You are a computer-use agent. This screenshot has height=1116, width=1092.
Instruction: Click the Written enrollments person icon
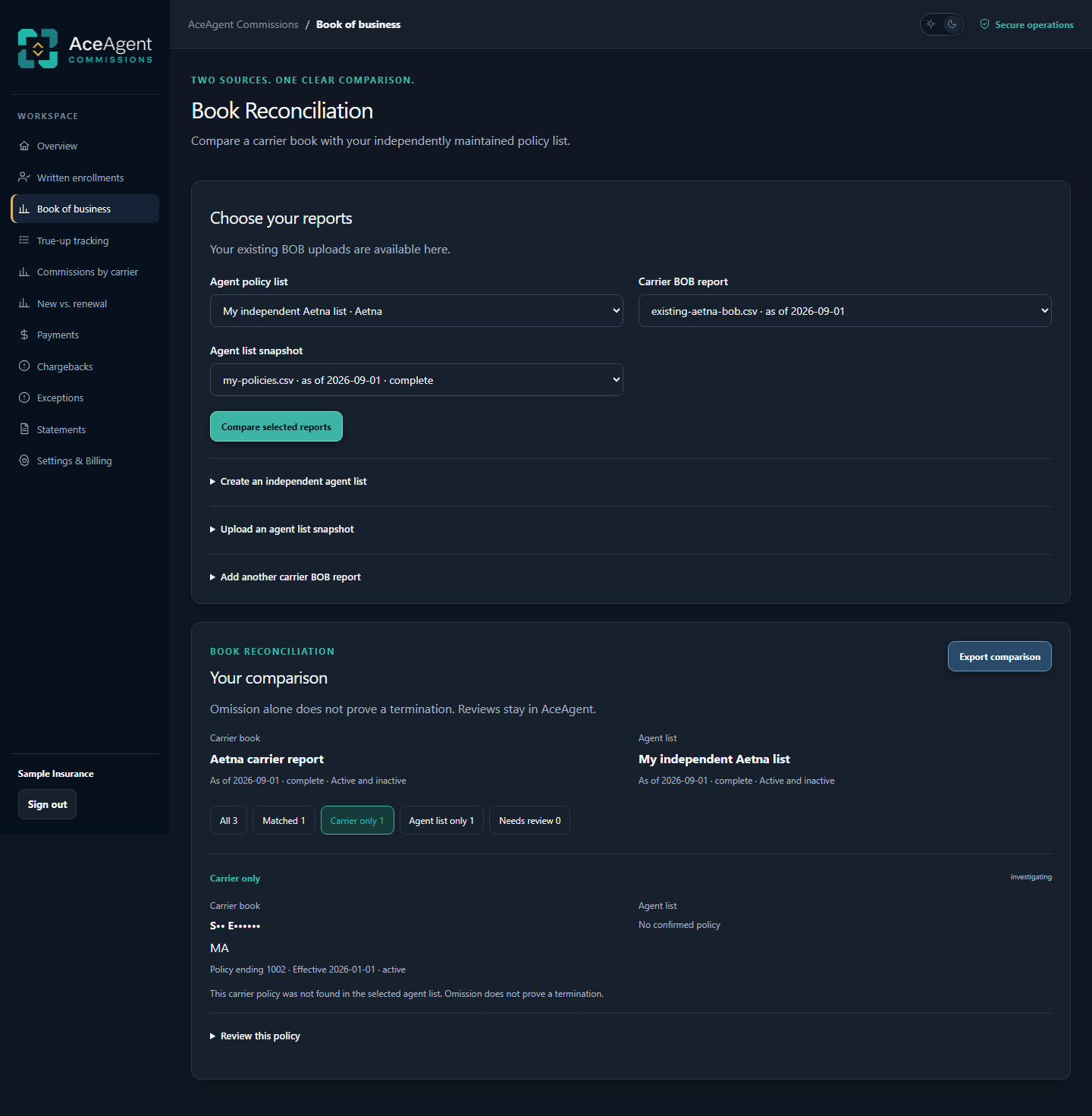click(24, 178)
